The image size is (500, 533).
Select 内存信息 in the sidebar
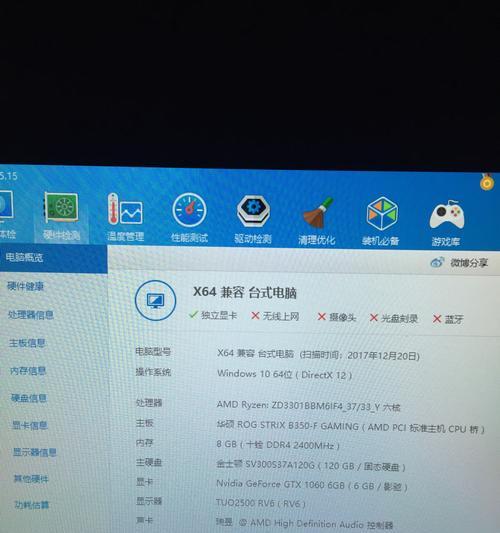pyautogui.click(x=28, y=371)
